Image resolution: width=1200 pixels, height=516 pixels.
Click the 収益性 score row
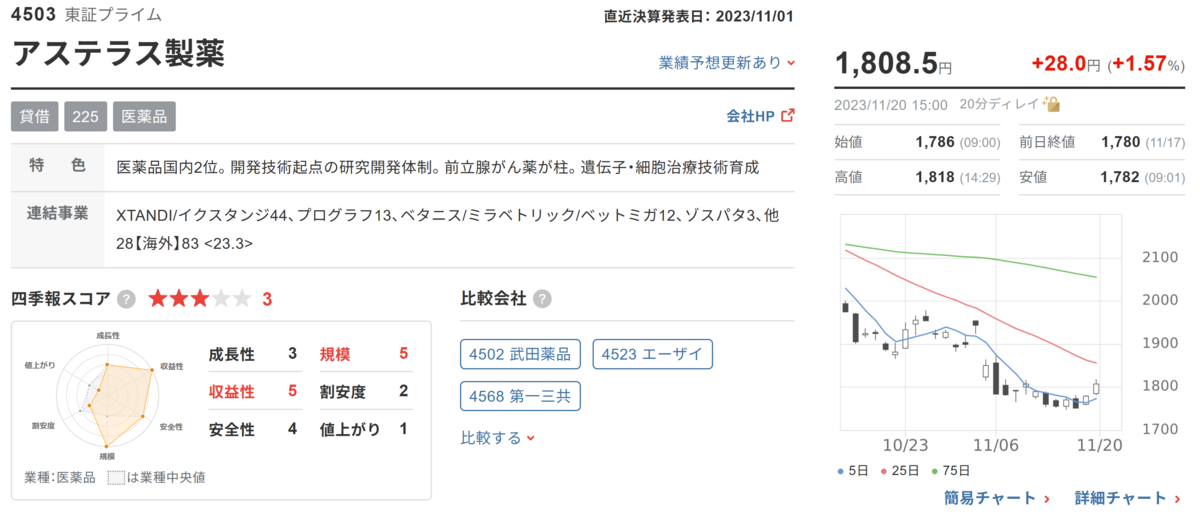click(x=253, y=390)
